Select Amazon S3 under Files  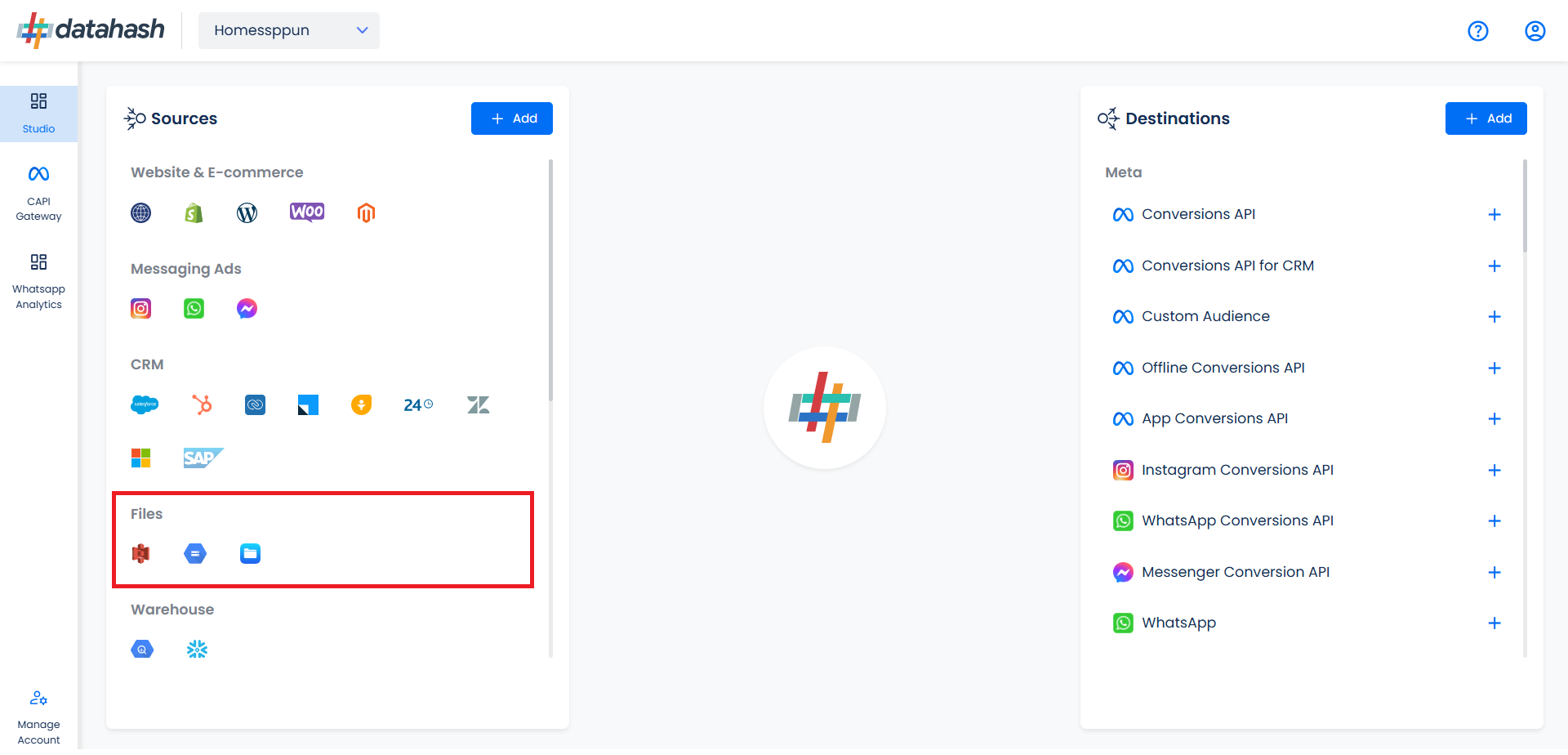pos(141,554)
